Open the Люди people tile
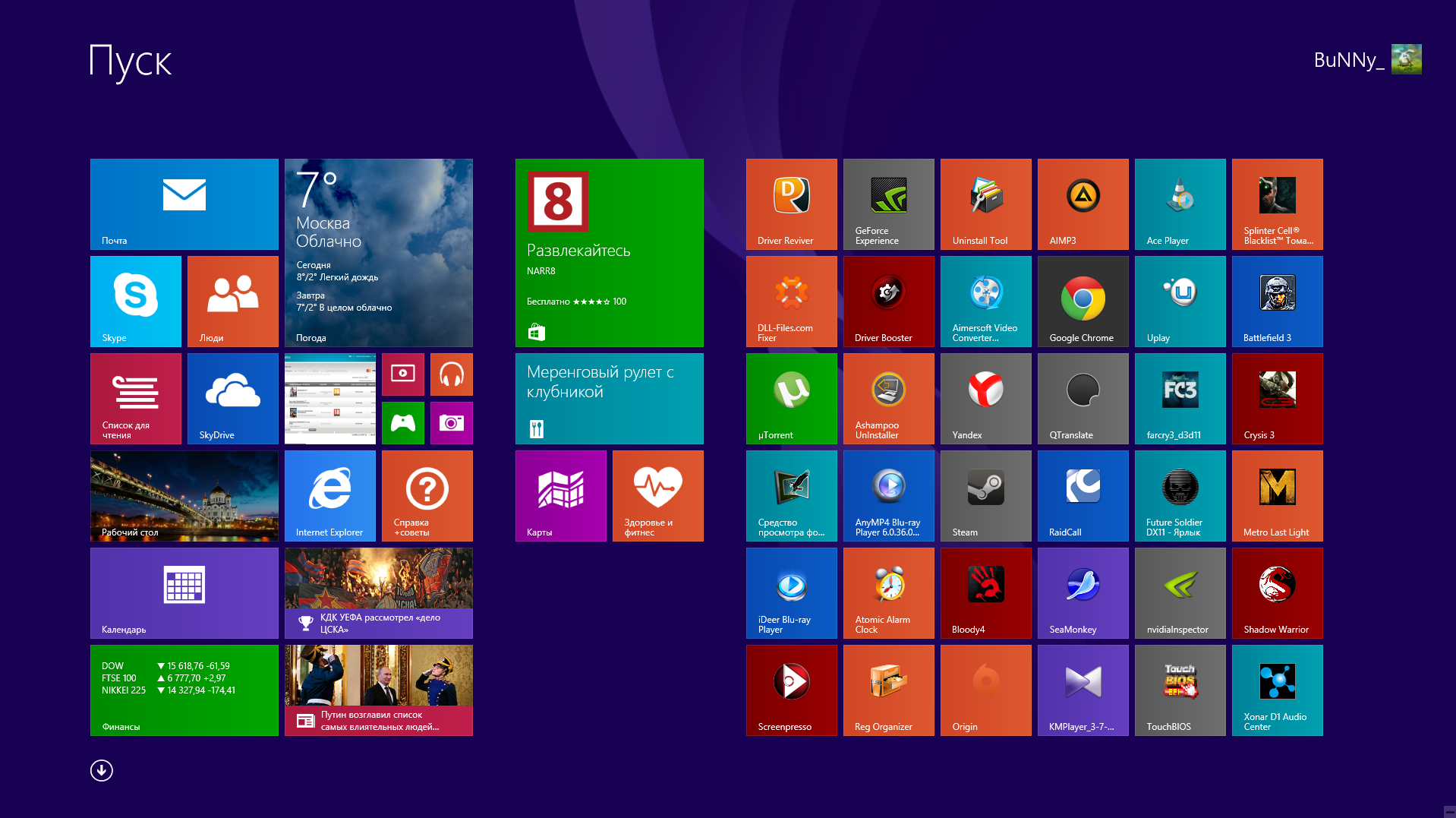This screenshot has height=818, width=1456. (233, 302)
